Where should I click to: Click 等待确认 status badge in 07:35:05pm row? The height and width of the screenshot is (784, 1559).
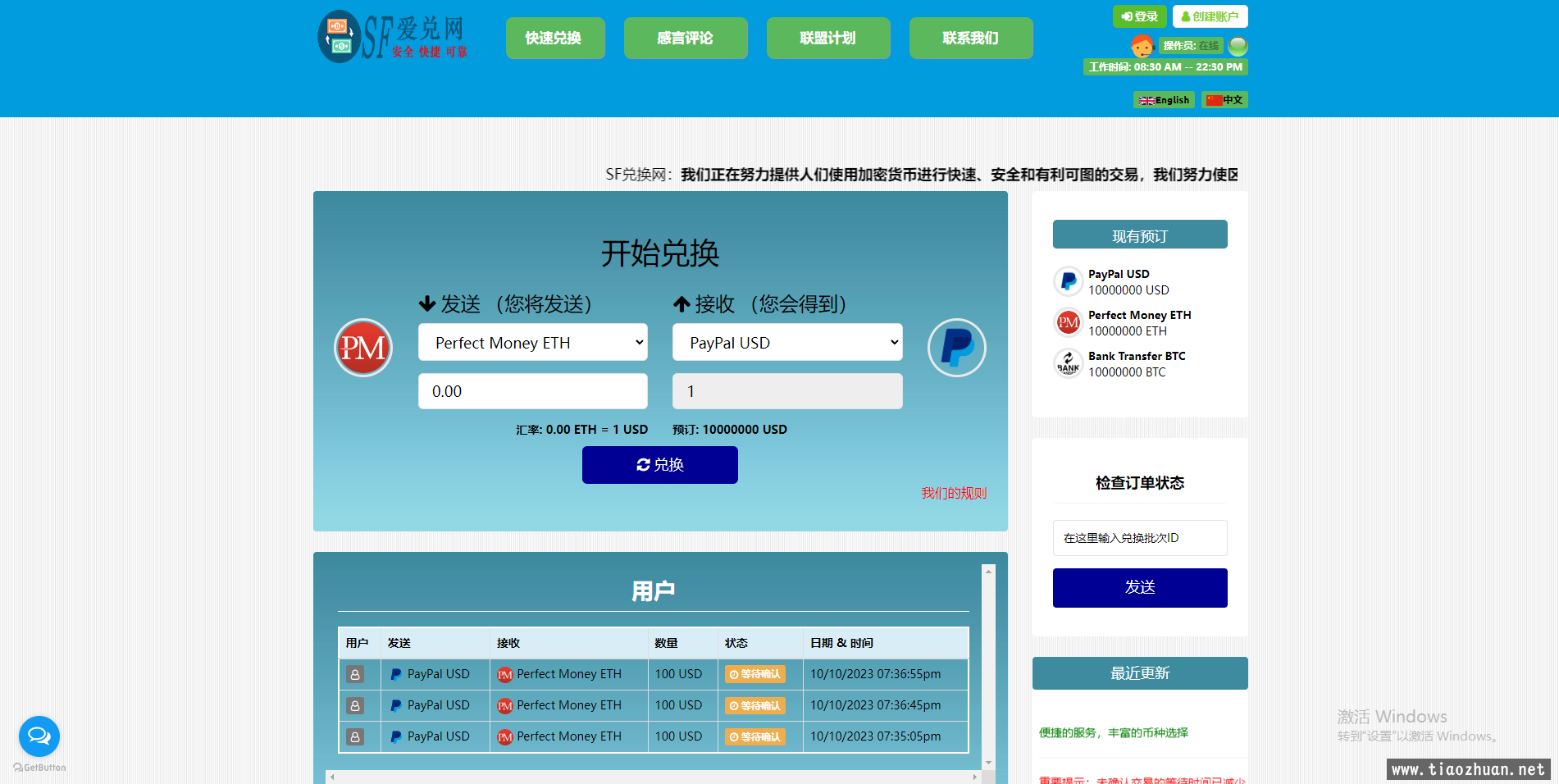coord(755,736)
